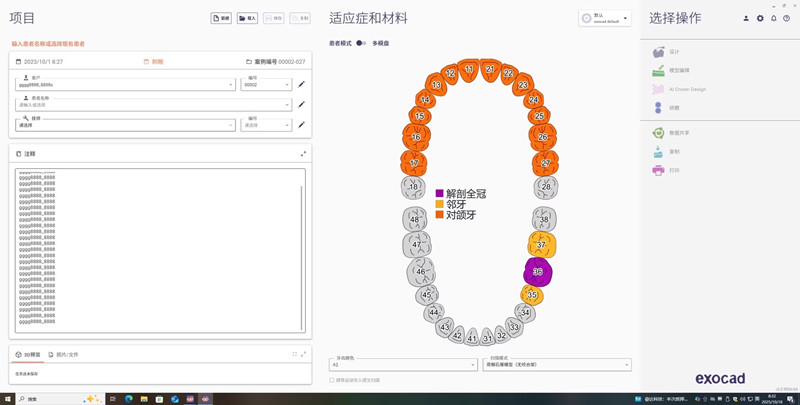800x405 pixels.
Task: Select tooth 41 on the dental chart
Action: click(472, 337)
